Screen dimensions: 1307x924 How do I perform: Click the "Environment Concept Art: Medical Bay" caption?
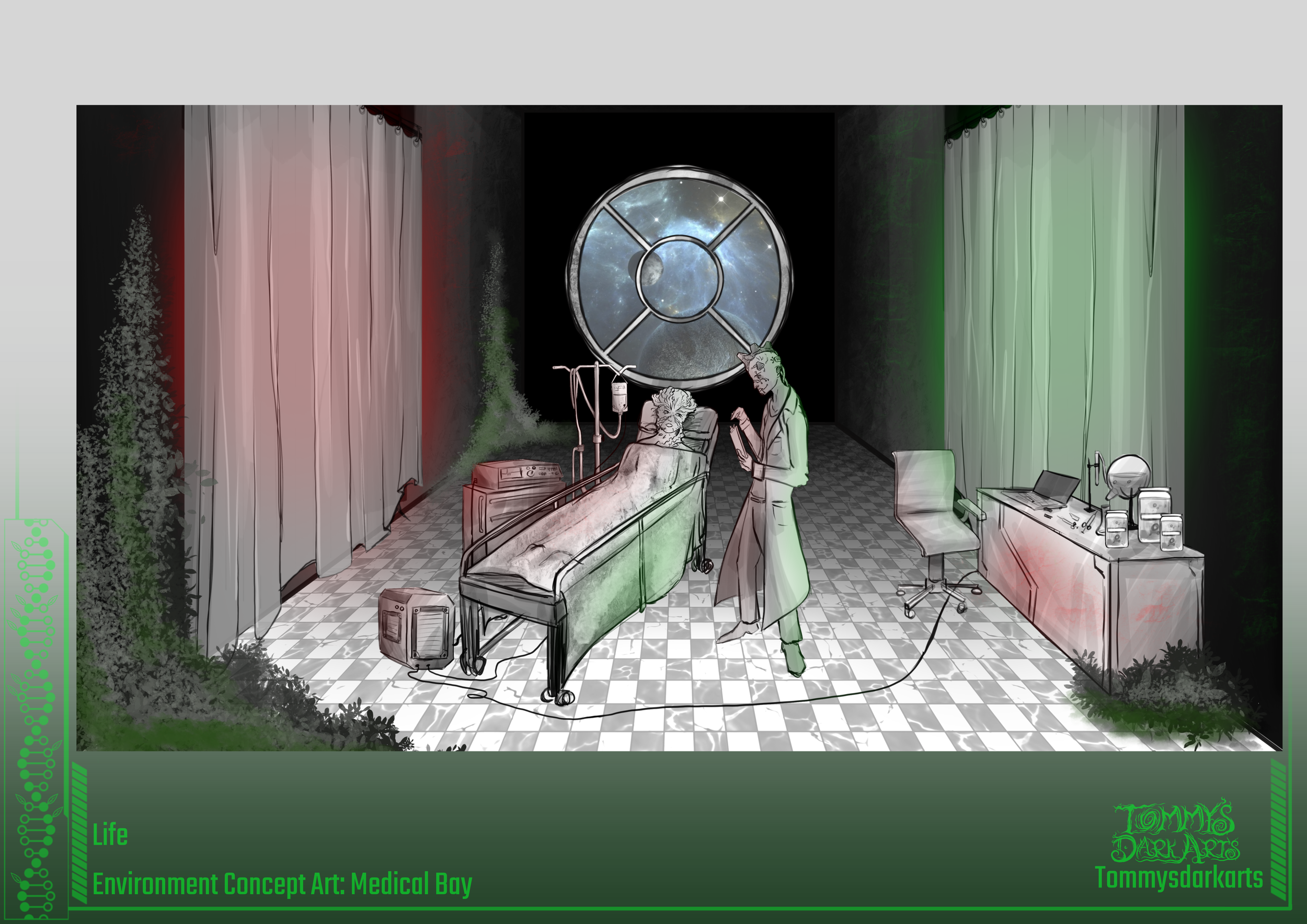[x=282, y=884]
